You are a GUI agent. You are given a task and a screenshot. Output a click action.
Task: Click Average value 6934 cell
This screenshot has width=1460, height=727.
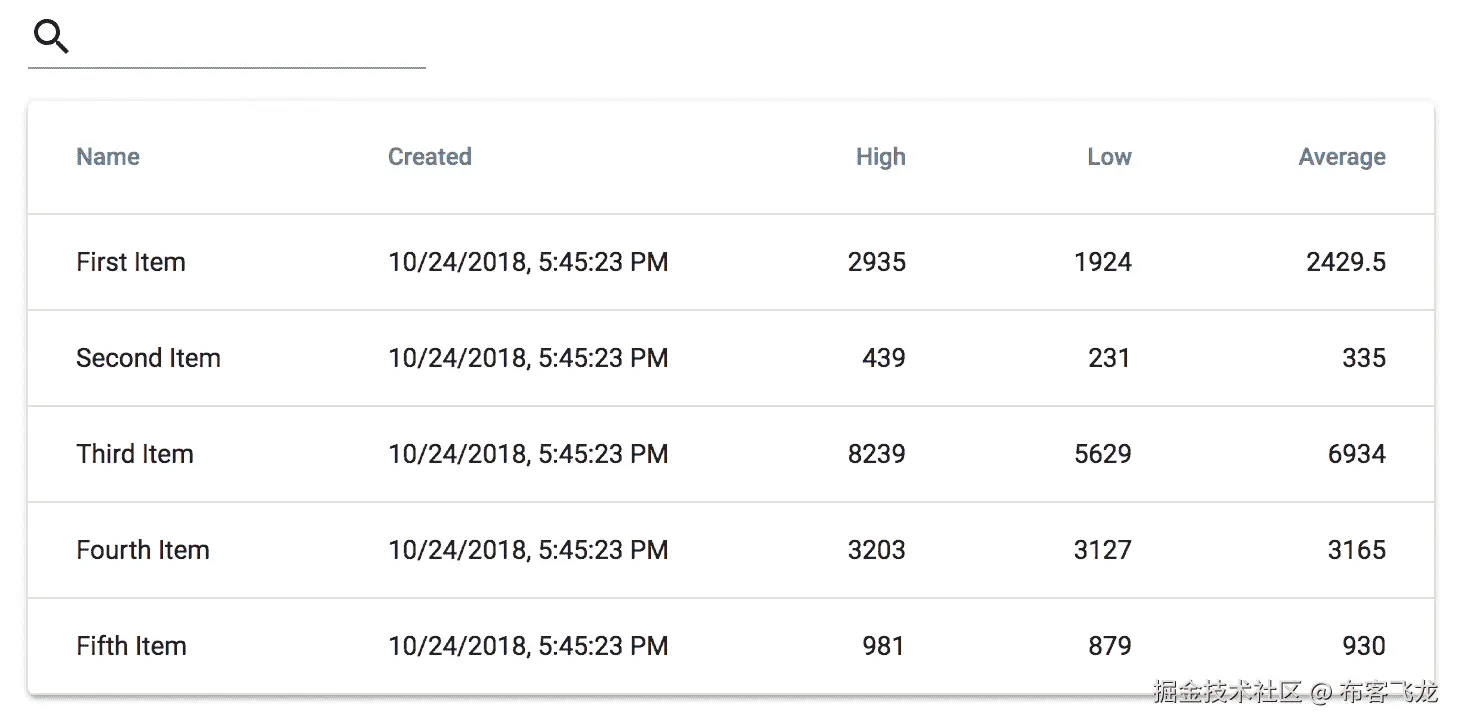(1356, 454)
